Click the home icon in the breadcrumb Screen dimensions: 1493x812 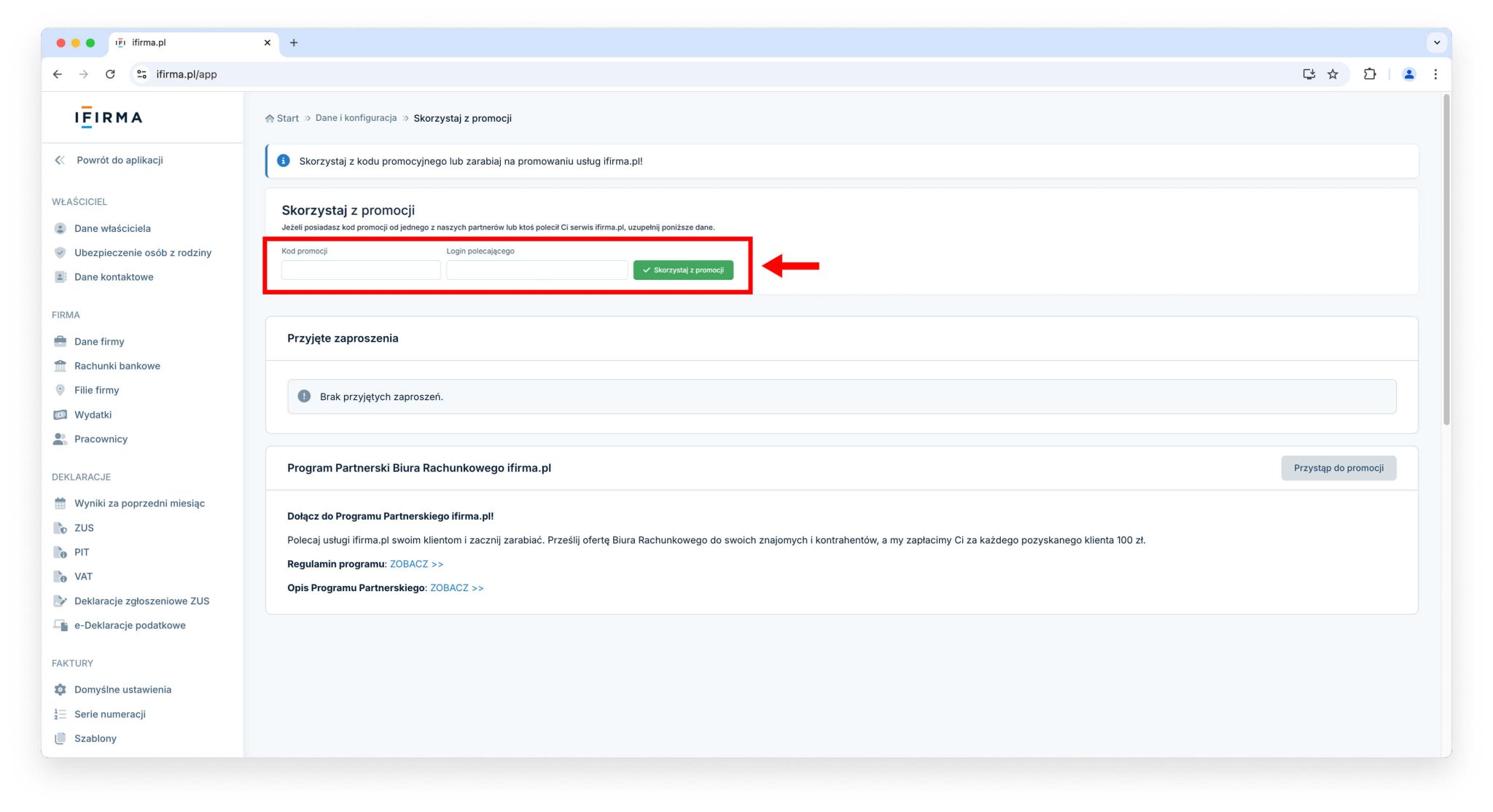point(270,118)
